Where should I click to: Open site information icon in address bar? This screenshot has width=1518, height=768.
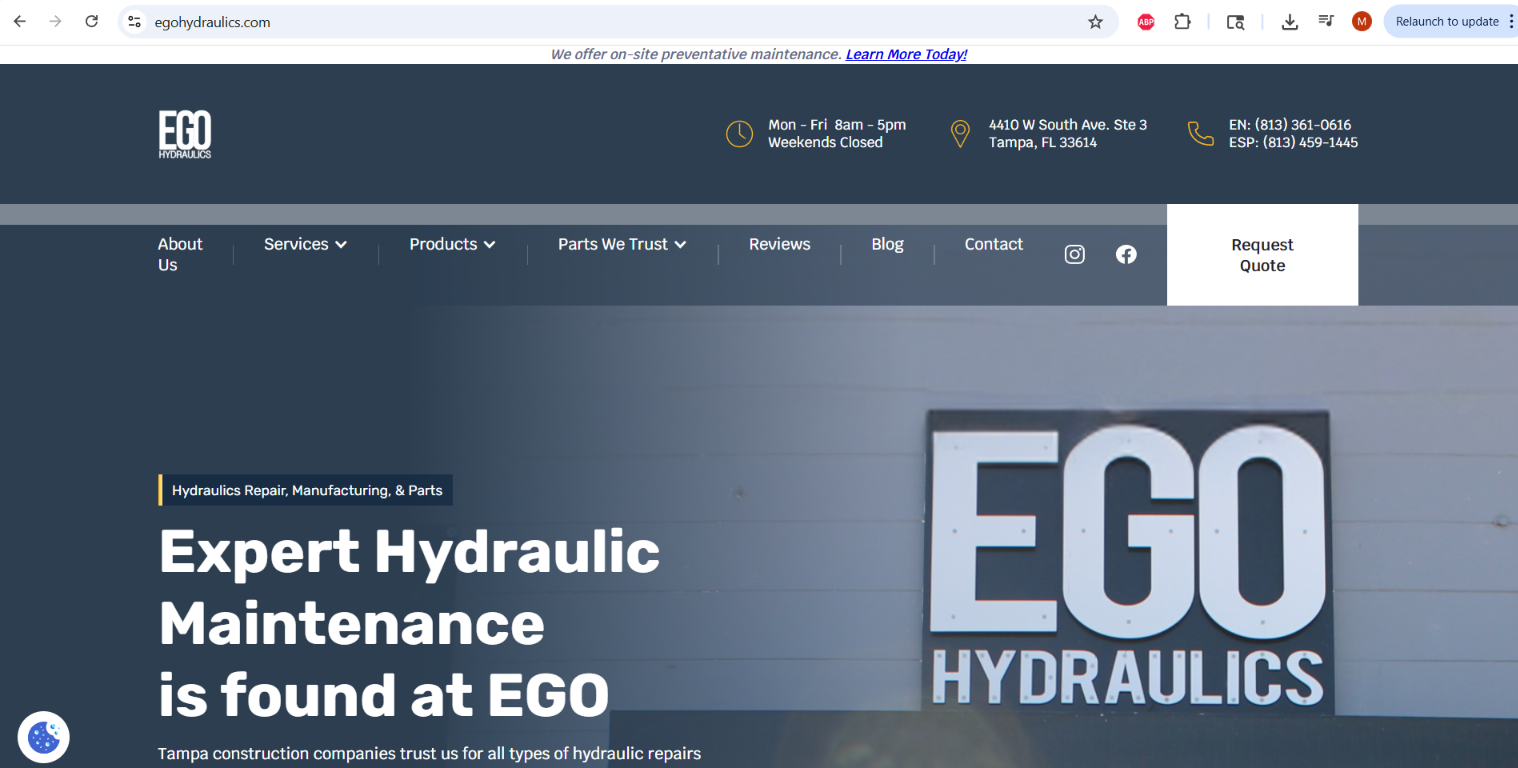click(x=135, y=22)
